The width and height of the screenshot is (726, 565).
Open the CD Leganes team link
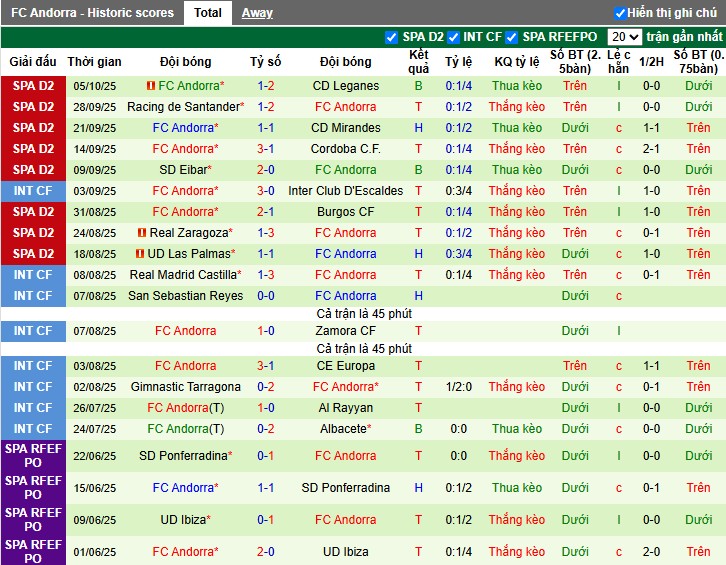coord(345,86)
